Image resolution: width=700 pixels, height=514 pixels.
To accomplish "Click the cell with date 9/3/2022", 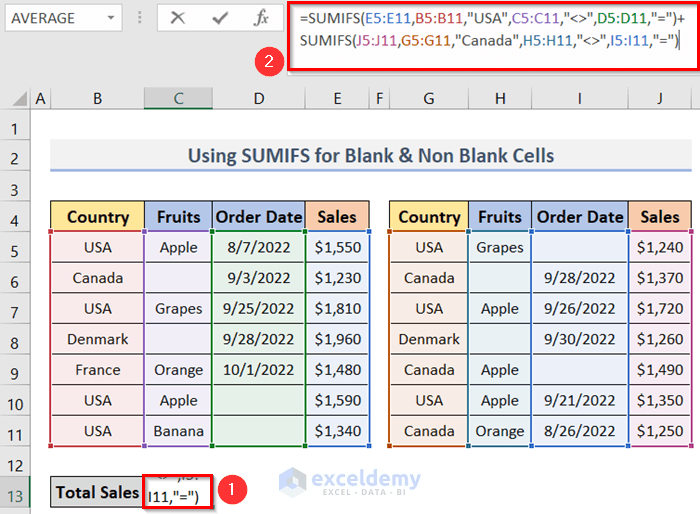I will tap(259, 278).
